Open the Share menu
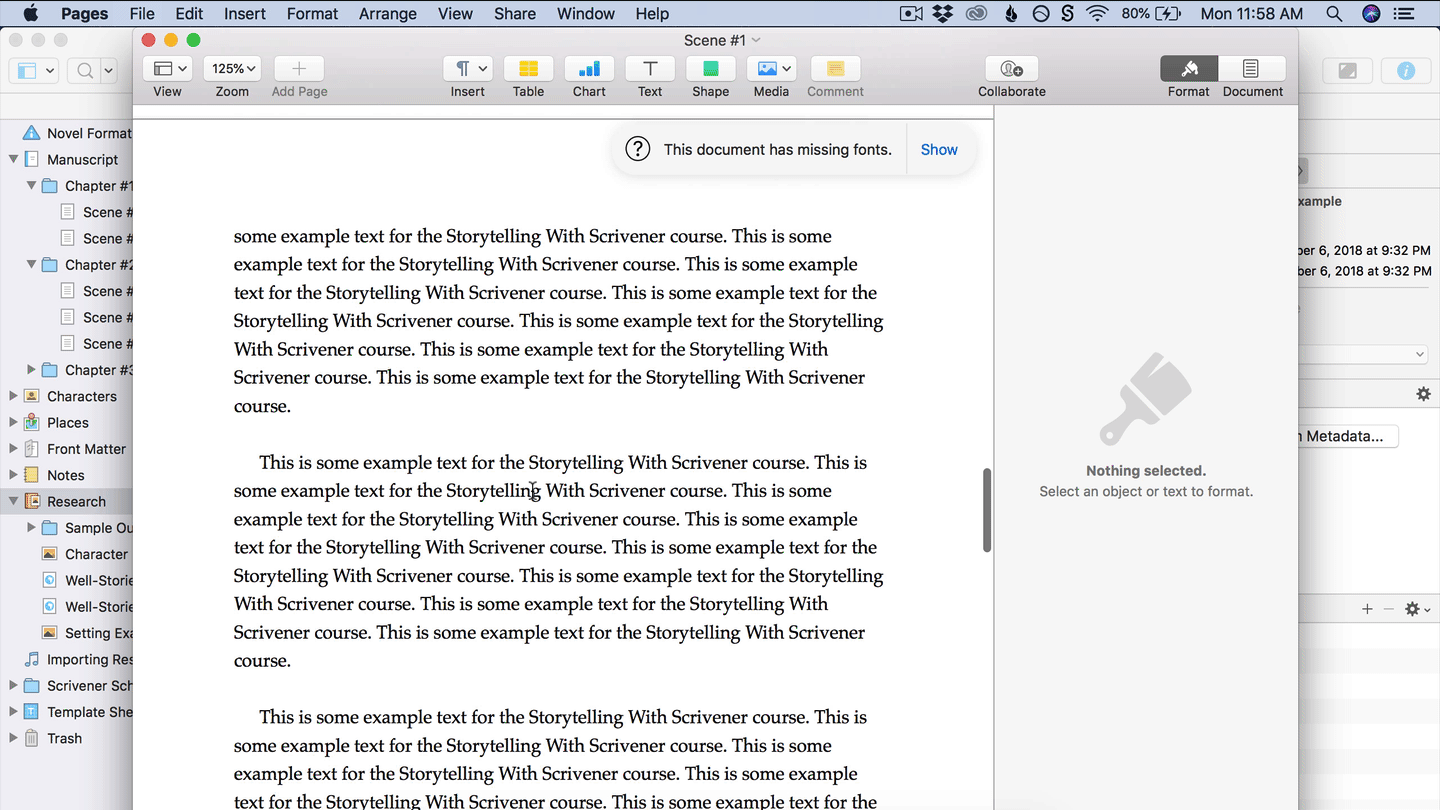 point(515,14)
